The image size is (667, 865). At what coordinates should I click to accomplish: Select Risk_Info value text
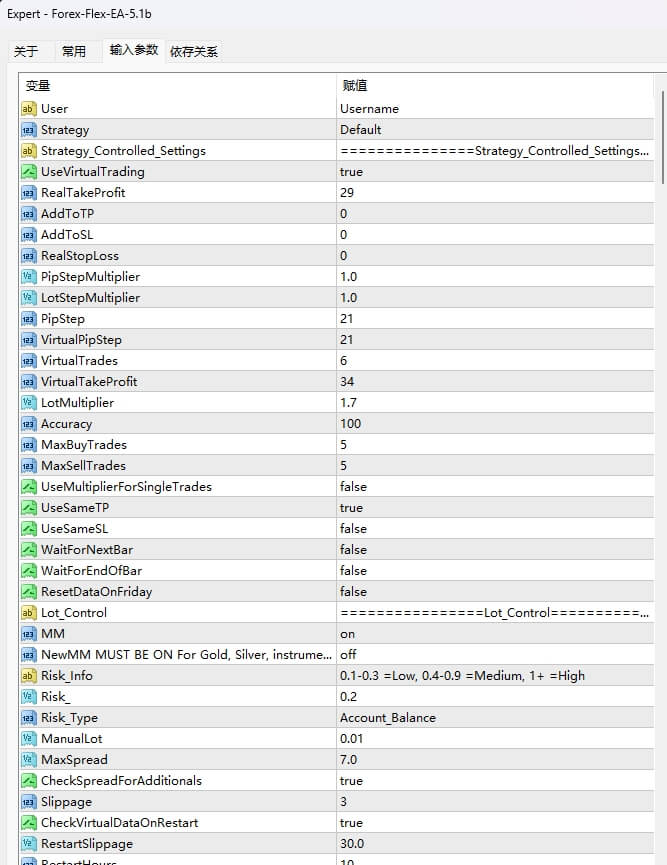pos(462,676)
